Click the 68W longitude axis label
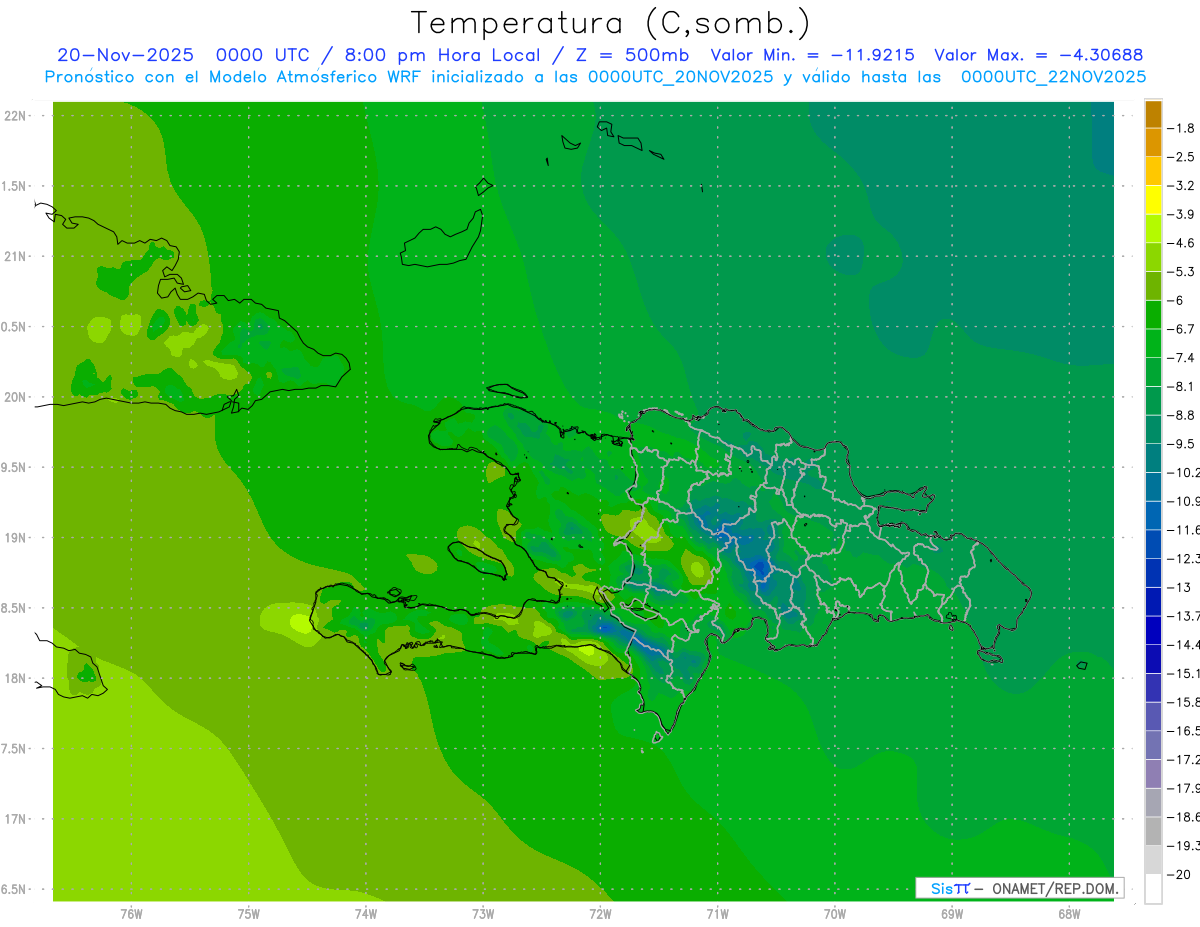 pyautogui.click(x=1069, y=913)
